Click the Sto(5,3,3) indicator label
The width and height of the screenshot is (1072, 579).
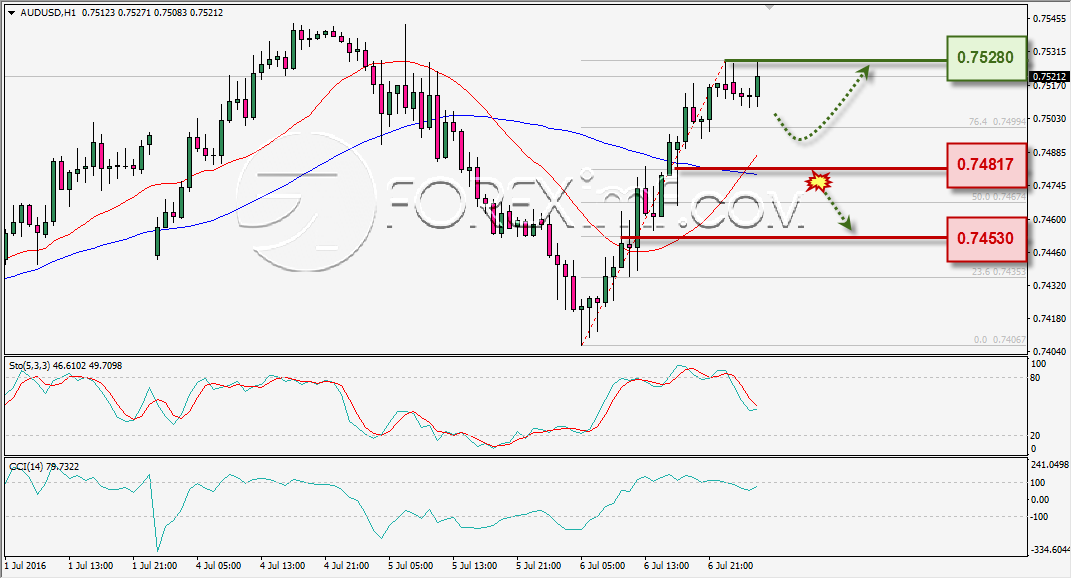pyautogui.click(x=29, y=366)
